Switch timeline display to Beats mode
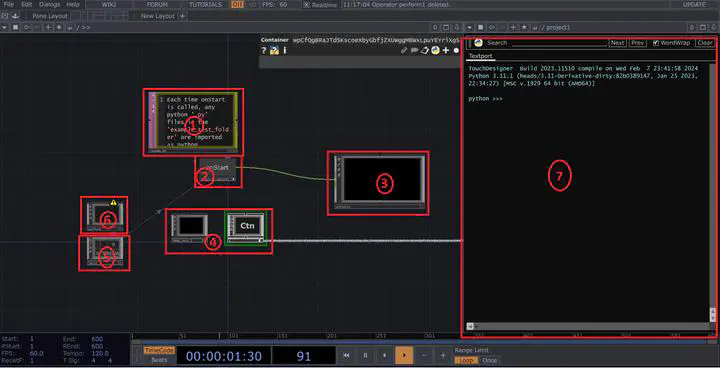 [x=159, y=360]
